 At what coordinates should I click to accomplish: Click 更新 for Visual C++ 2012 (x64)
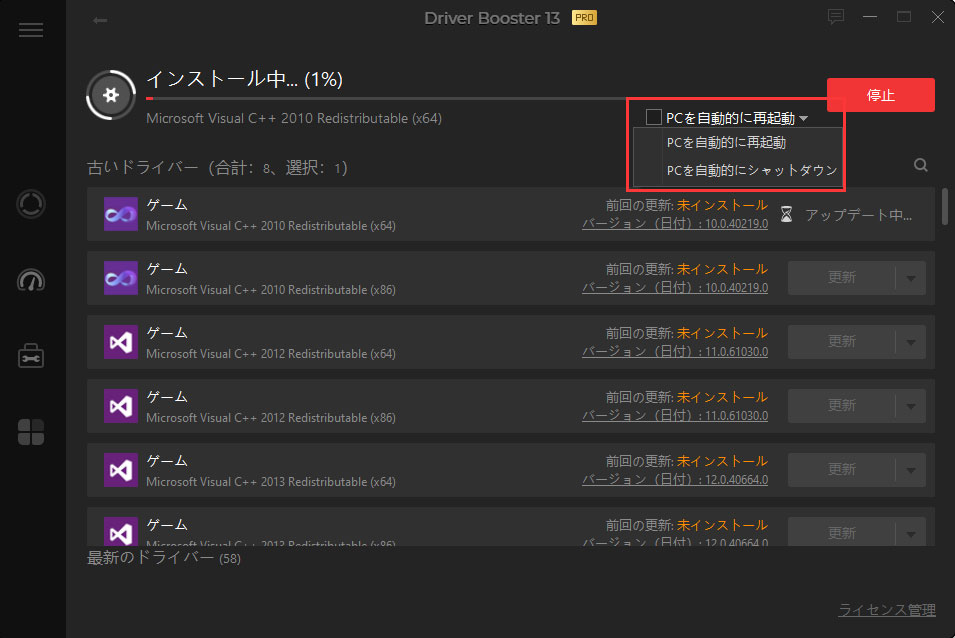(842, 342)
